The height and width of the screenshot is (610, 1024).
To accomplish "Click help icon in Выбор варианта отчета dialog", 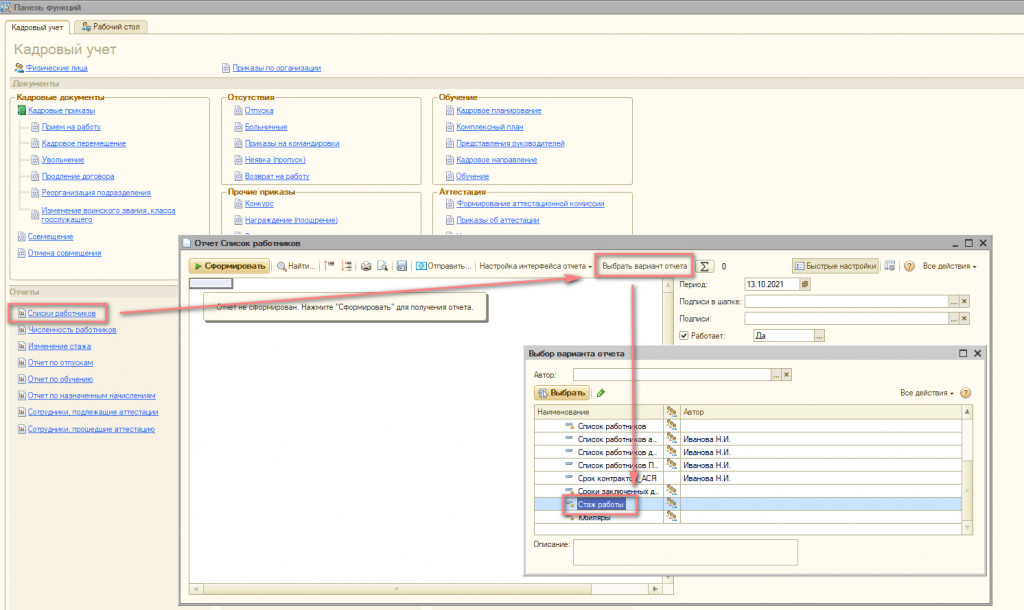I will pos(965,393).
